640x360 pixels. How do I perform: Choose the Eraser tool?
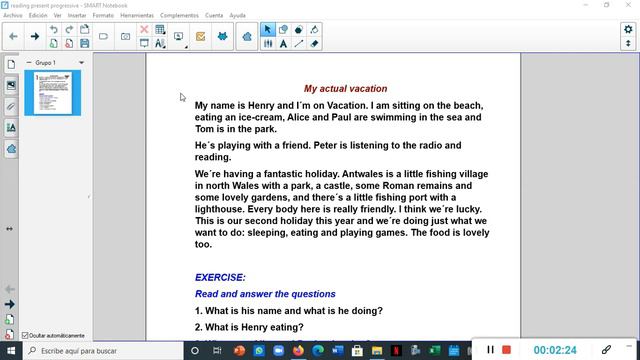pyautogui.click(x=314, y=43)
